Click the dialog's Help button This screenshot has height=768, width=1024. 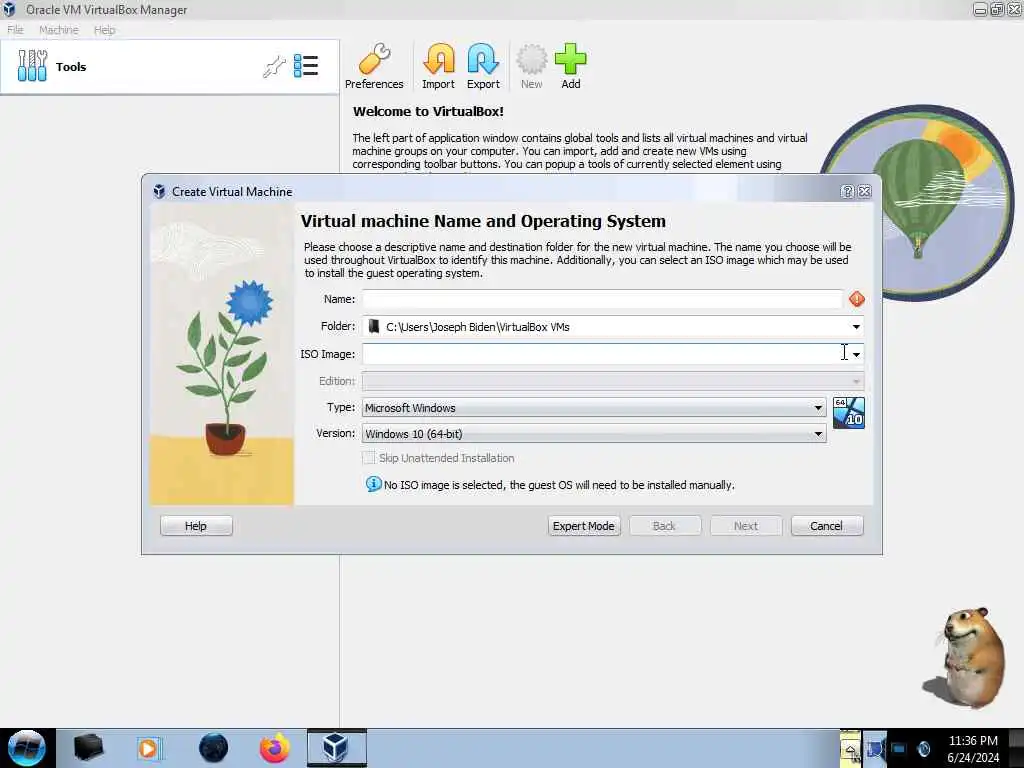point(196,526)
